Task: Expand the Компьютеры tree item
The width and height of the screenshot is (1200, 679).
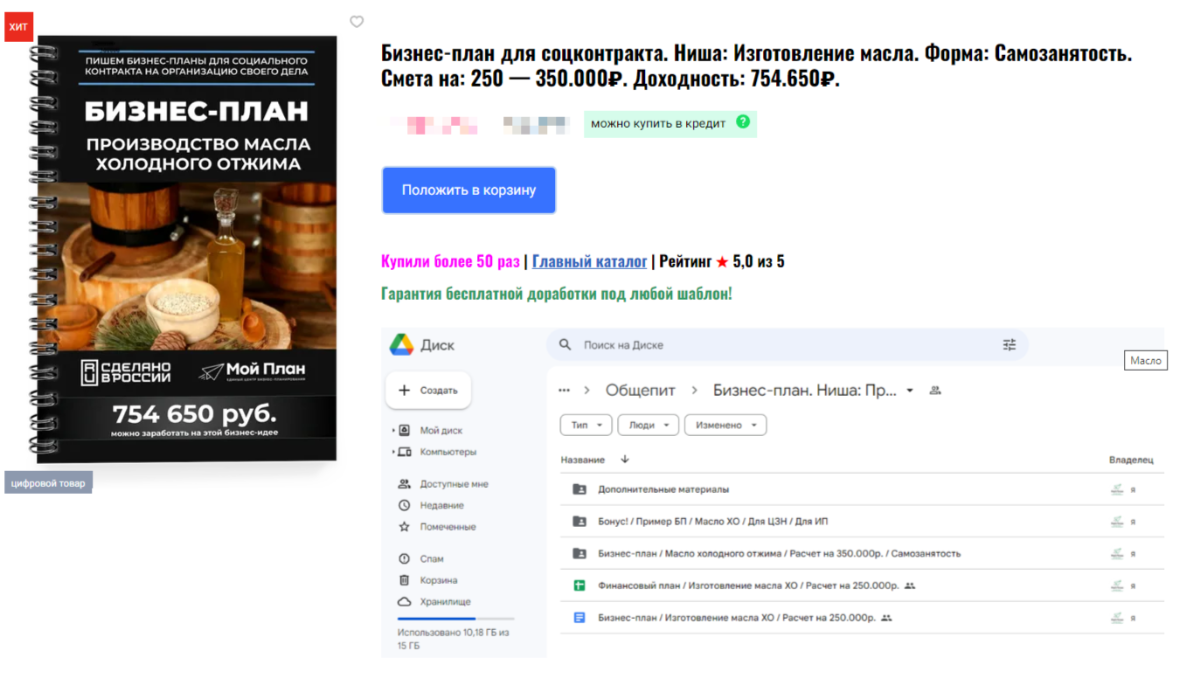Action: 393,452
